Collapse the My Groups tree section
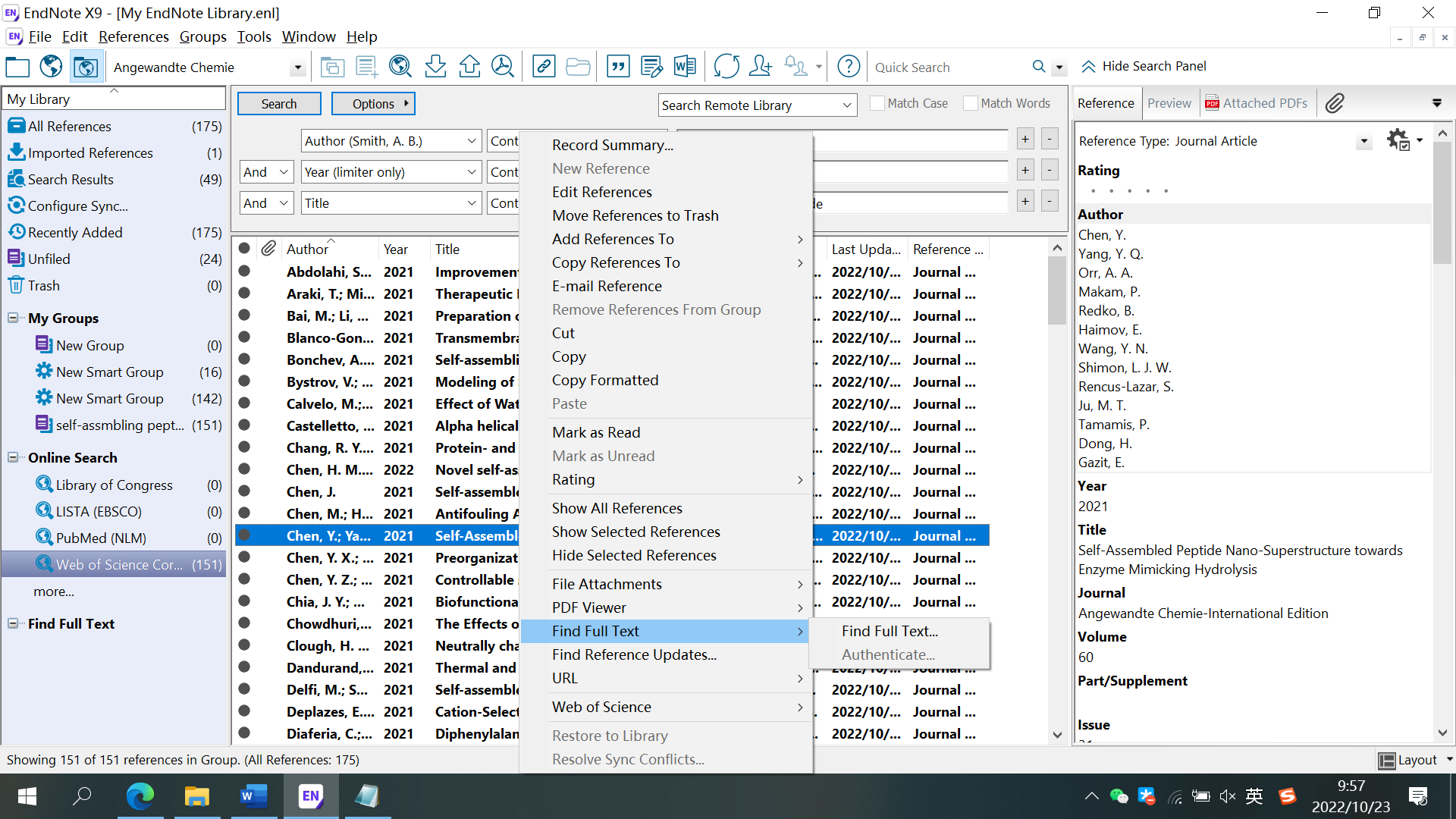The height and width of the screenshot is (819, 1456). [x=13, y=318]
